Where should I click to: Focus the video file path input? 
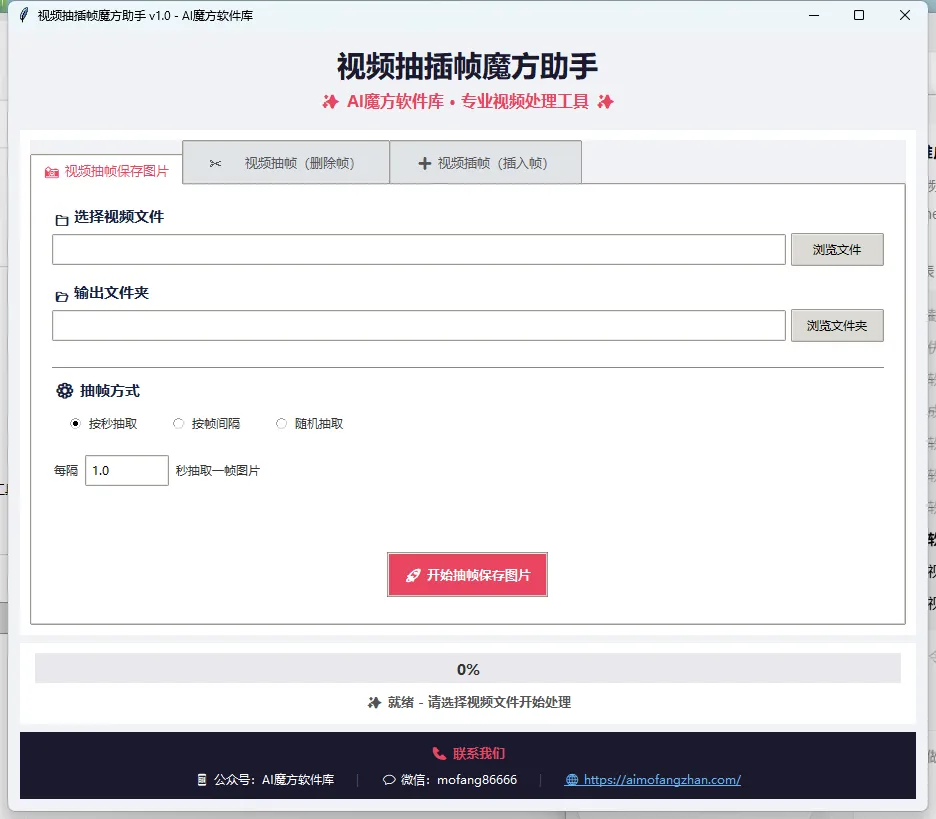point(418,250)
